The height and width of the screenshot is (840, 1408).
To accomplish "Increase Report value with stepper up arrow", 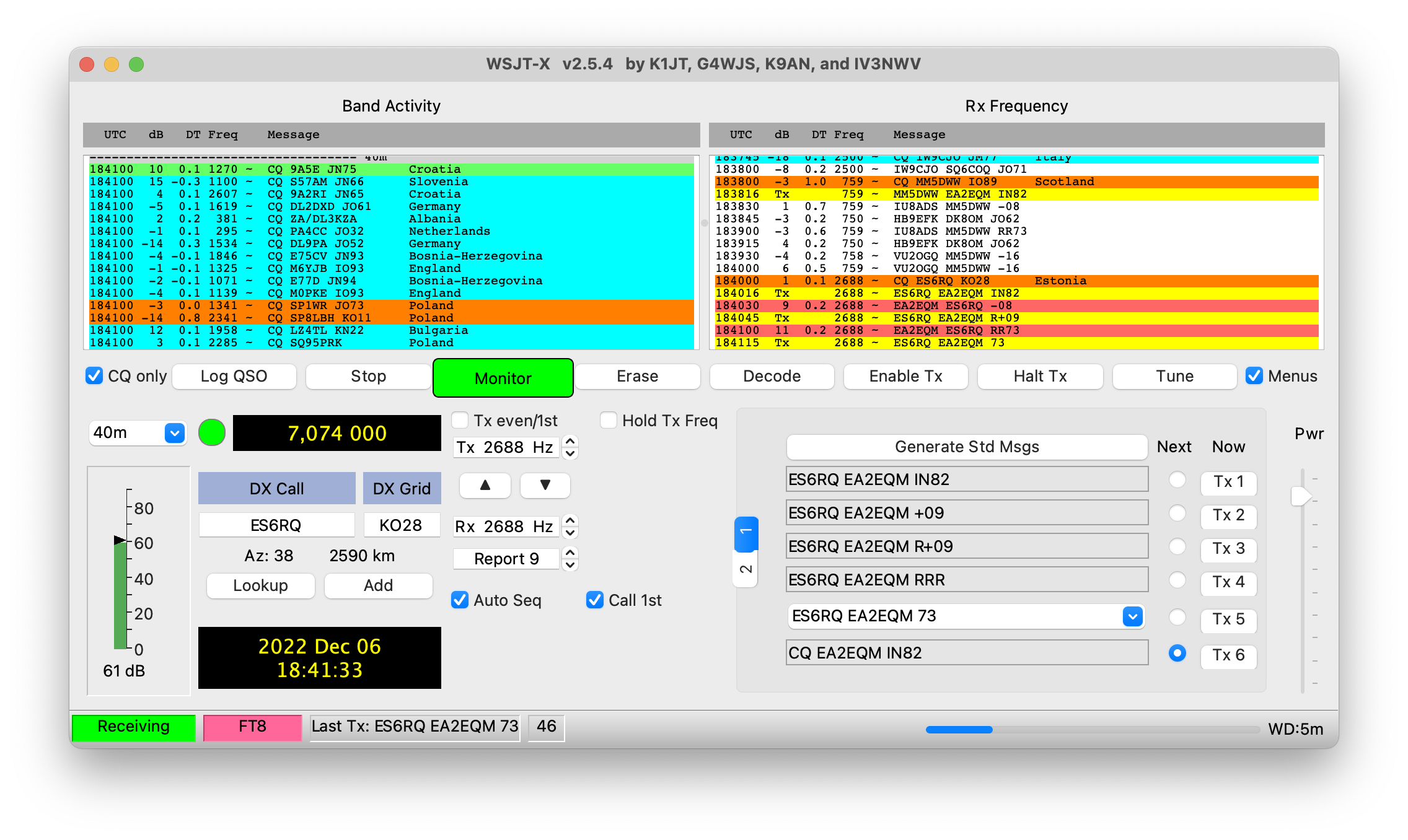I will pyautogui.click(x=570, y=553).
